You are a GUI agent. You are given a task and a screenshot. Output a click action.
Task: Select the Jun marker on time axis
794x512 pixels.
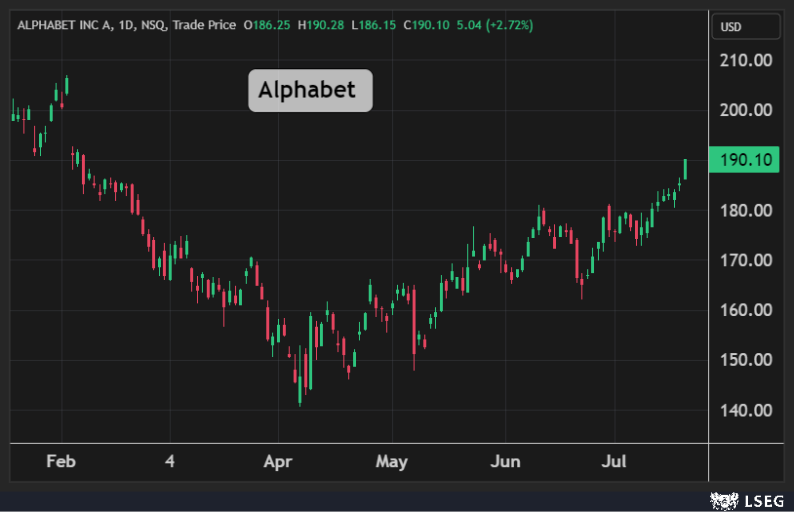(506, 462)
